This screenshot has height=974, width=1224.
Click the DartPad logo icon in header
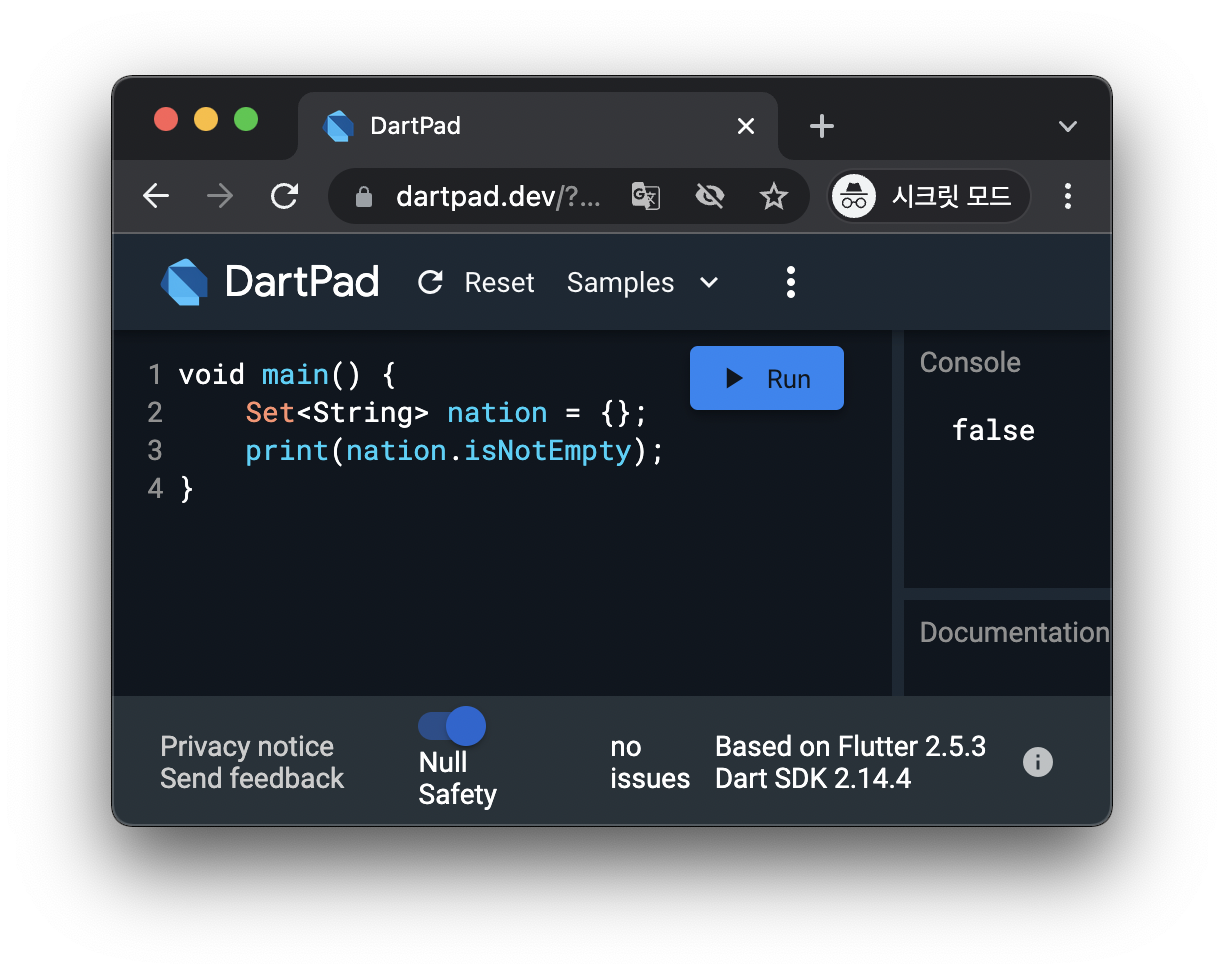184,282
